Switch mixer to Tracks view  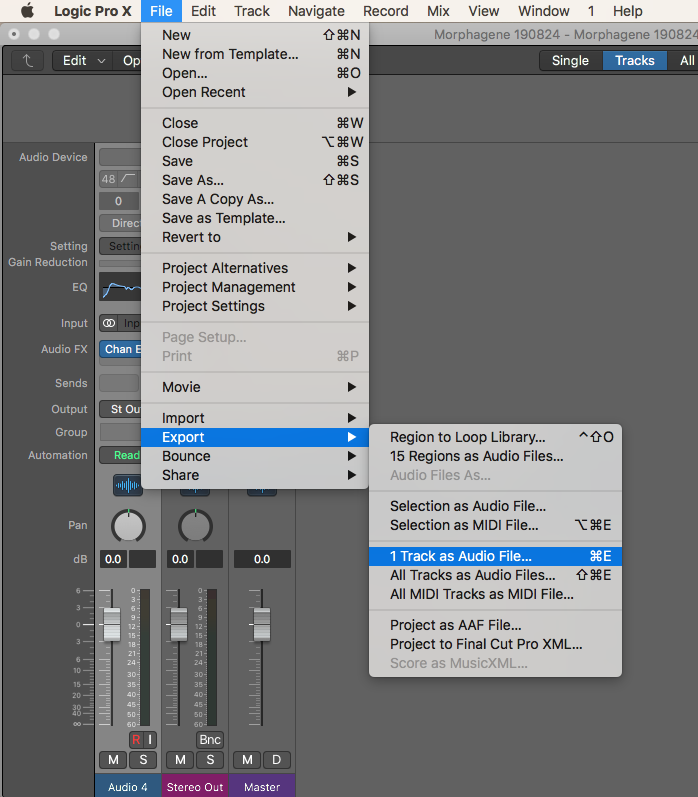pos(634,60)
